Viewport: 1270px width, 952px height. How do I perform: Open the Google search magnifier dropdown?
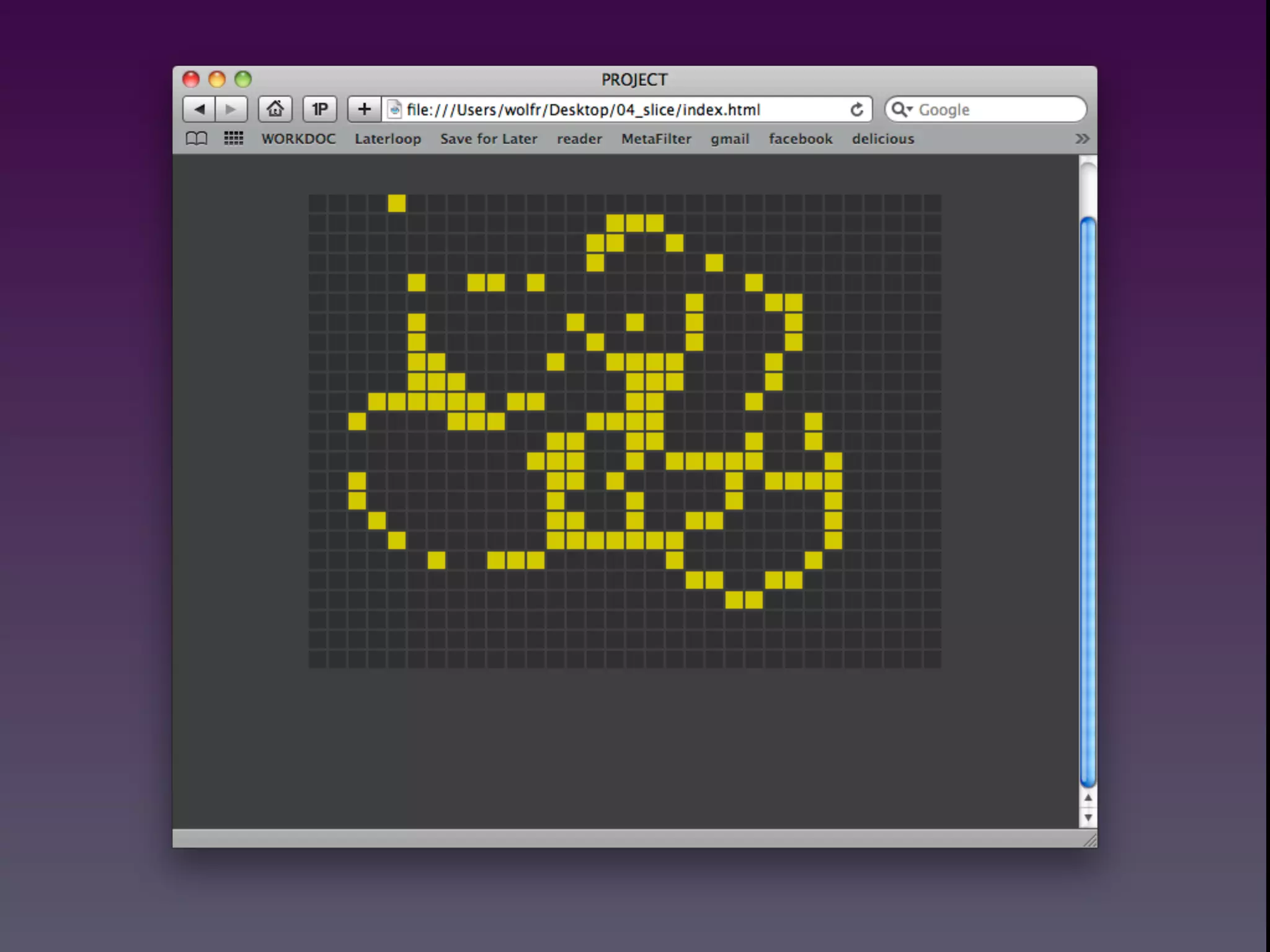click(901, 110)
